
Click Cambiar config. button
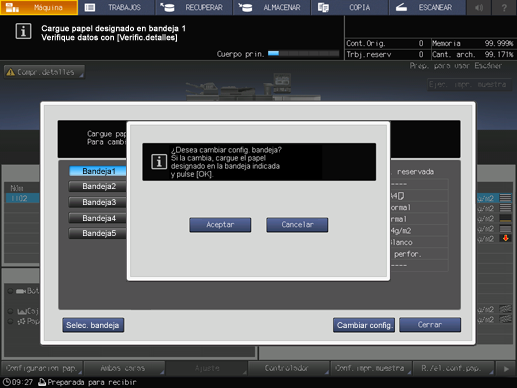tap(364, 325)
